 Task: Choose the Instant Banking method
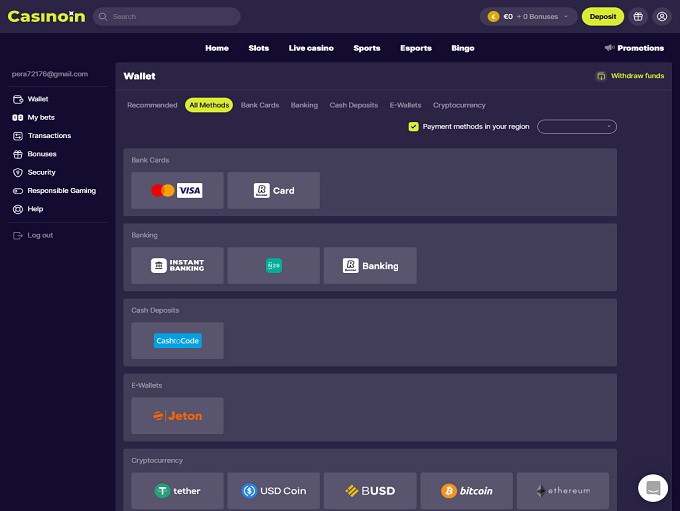pyautogui.click(x=177, y=265)
